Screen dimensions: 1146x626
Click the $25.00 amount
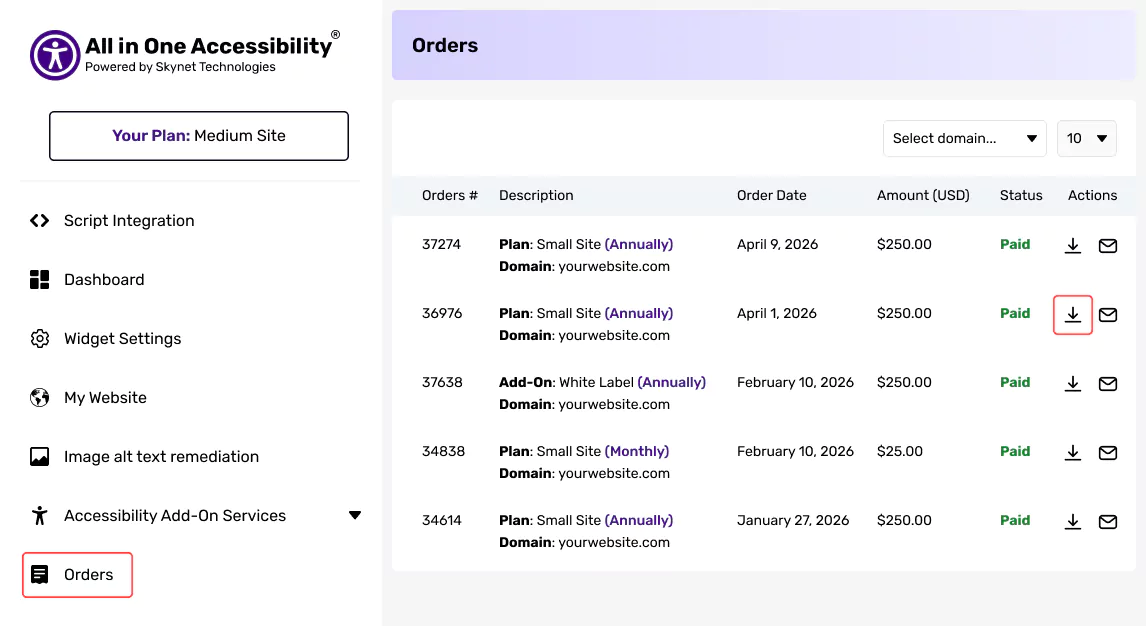900,451
